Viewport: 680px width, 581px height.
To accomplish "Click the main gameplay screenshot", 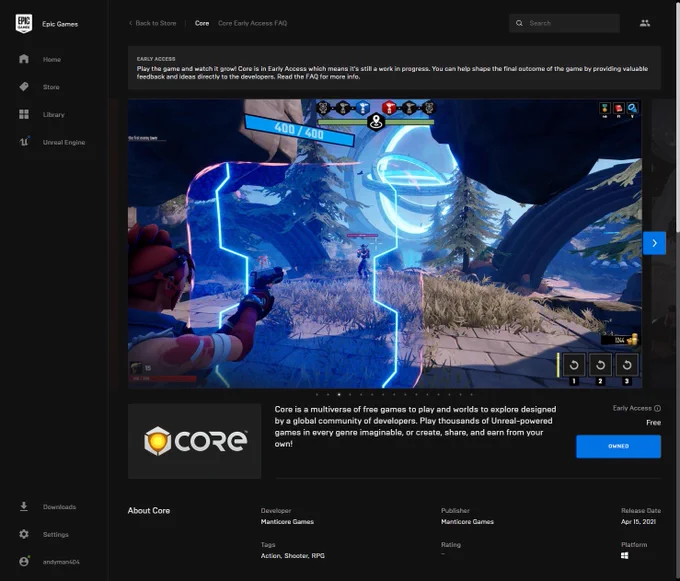I will click(x=385, y=243).
